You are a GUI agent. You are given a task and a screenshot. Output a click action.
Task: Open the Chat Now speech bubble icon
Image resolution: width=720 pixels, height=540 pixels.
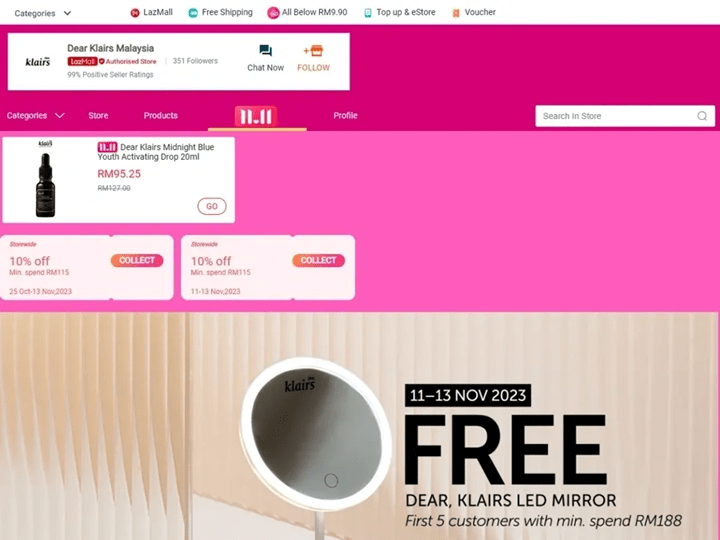265,51
